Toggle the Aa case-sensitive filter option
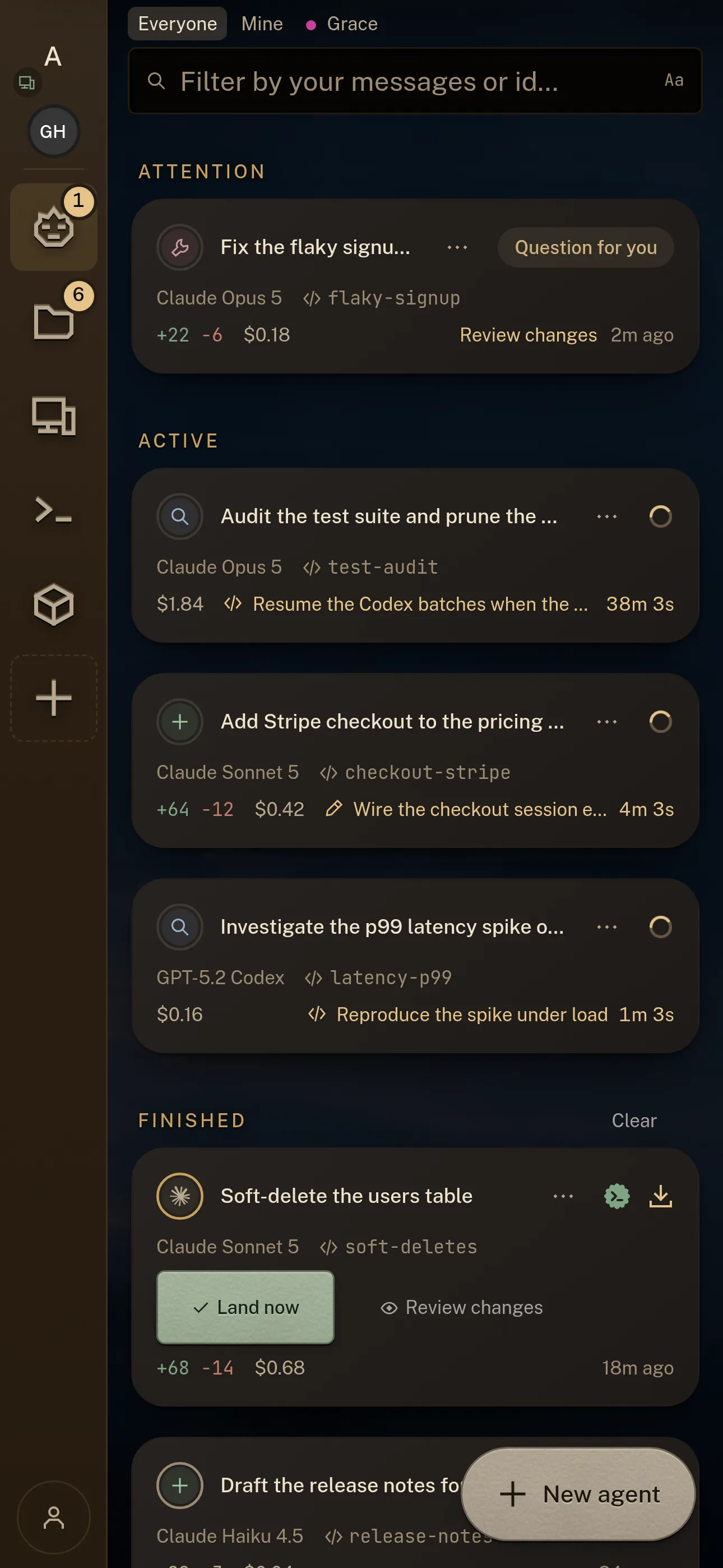The image size is (723, 1568). (674, 80)
